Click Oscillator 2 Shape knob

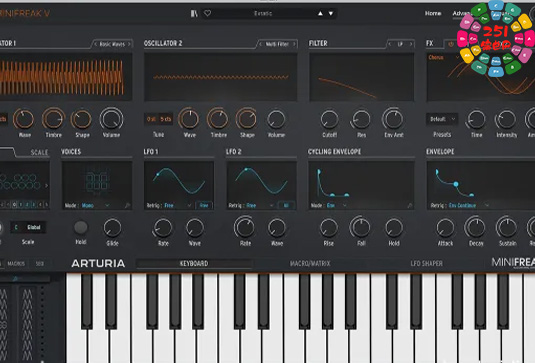[247, 119]
